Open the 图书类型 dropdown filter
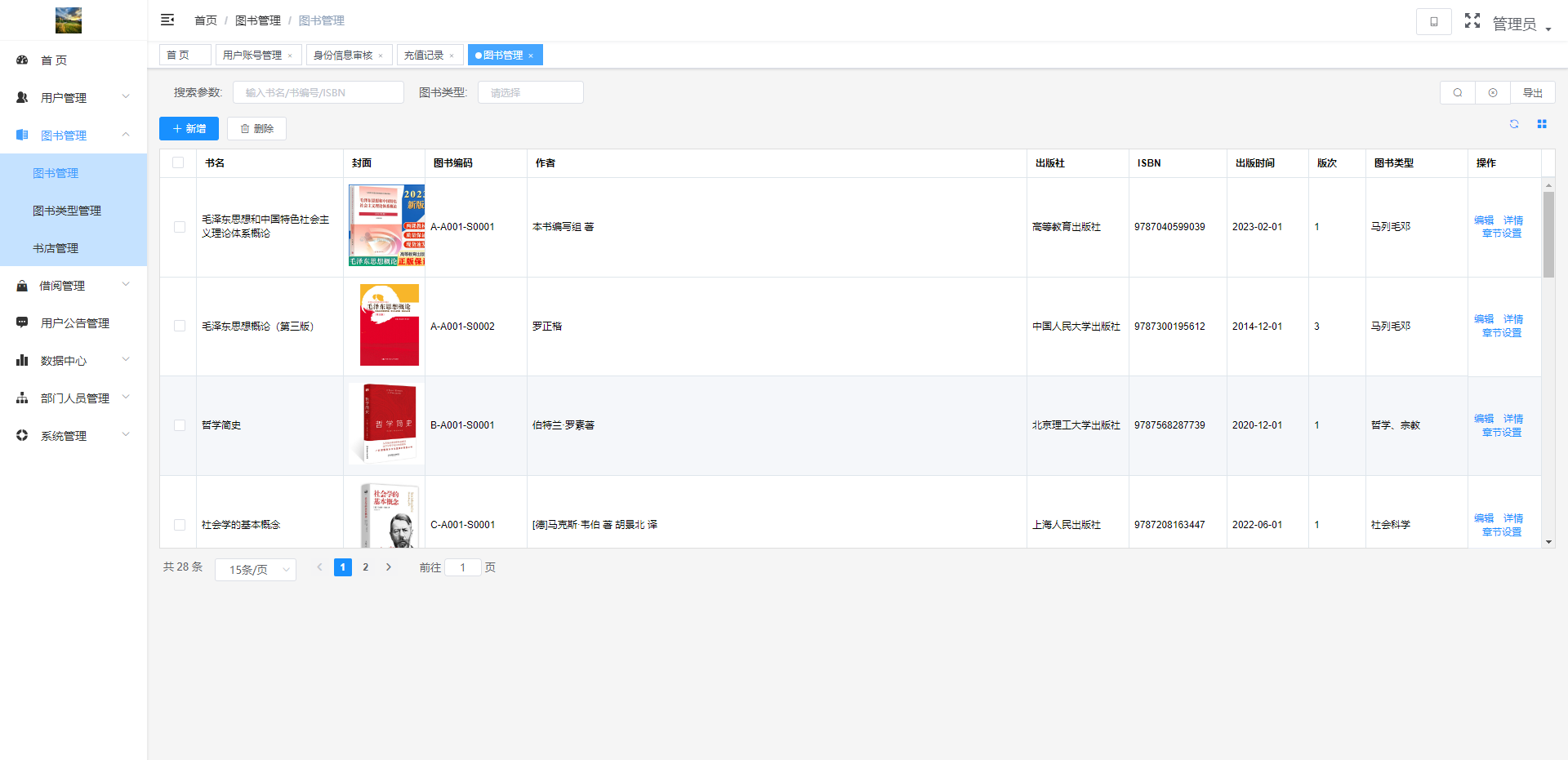Viewport: 1568px width, 760px height. 530,93
